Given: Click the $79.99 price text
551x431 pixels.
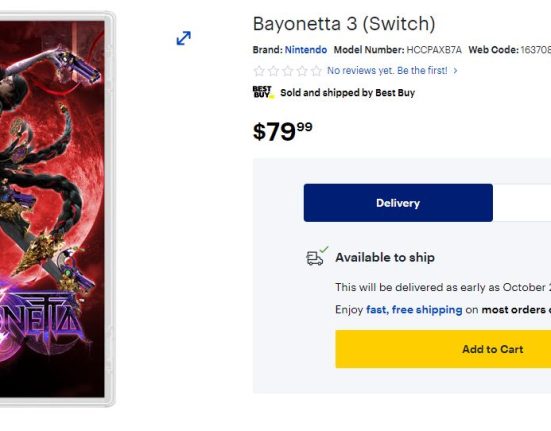Looking at the screenshot, I should (x=283, y=131).
